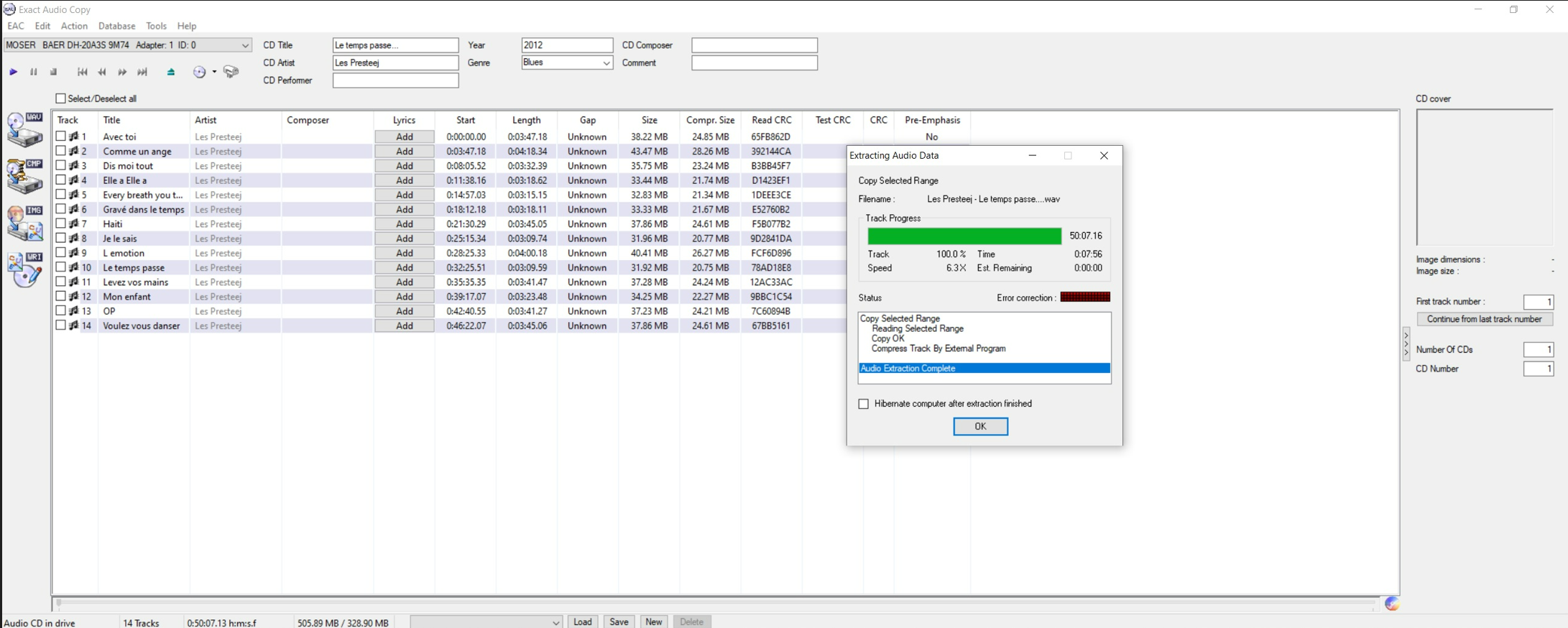Click the WAV uncompressed copy icon

25,130
